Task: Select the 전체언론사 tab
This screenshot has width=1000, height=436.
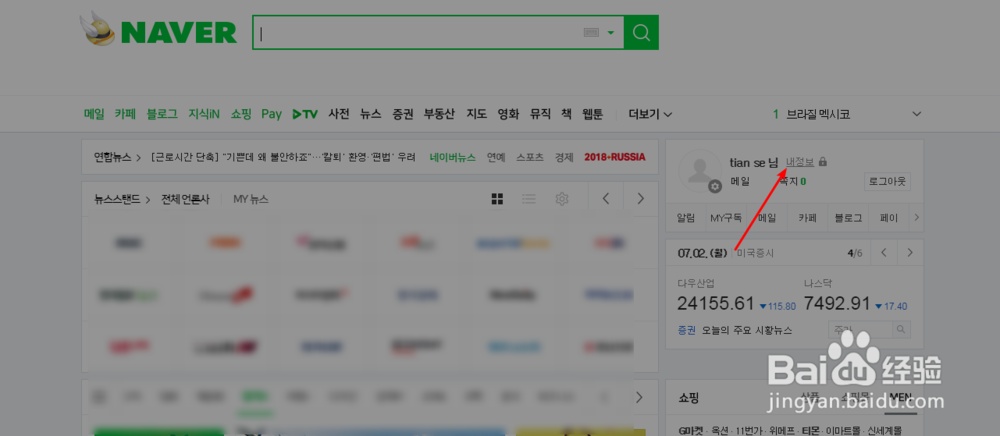Action: coord(185,199)
